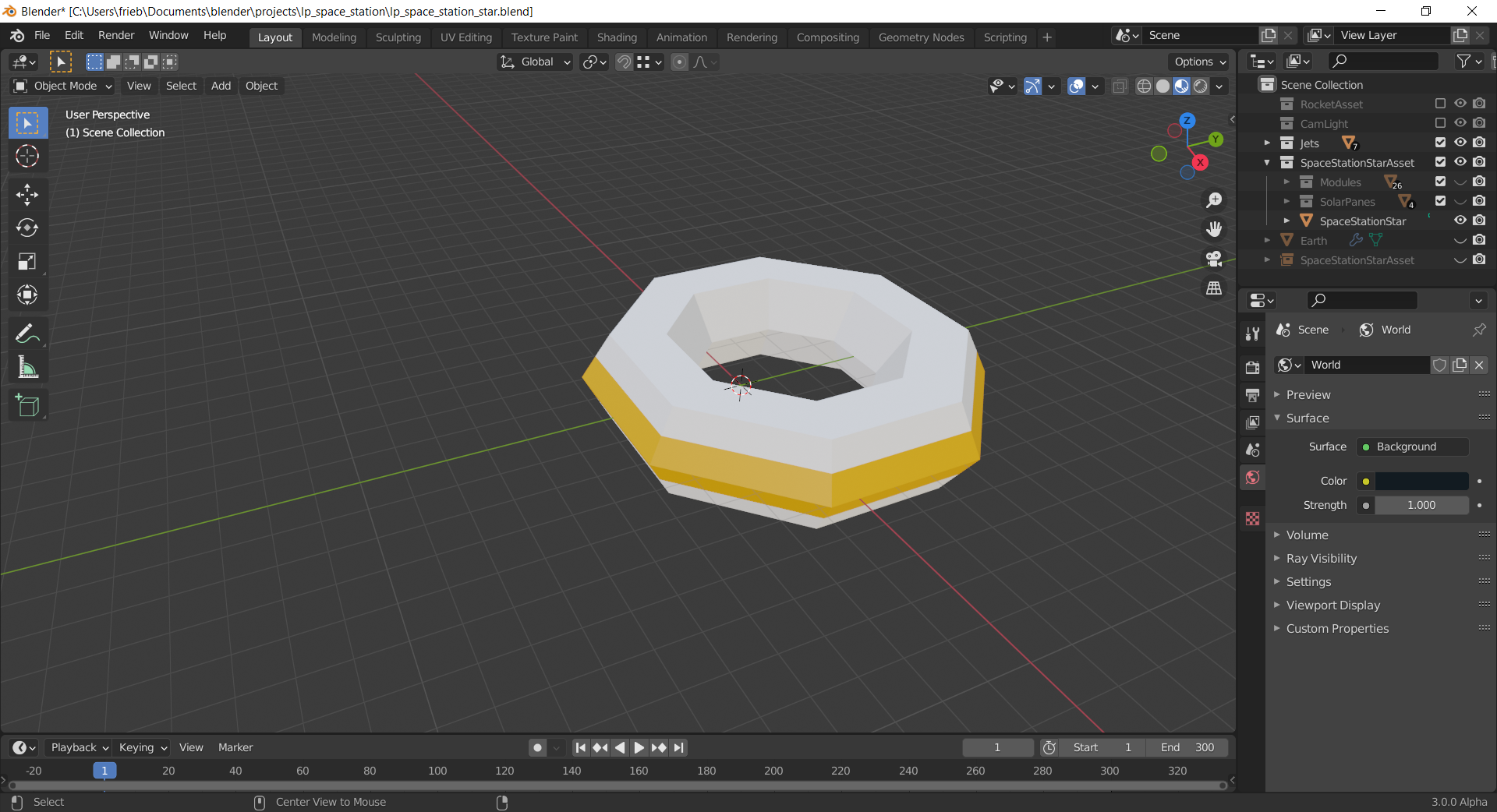Open the Texture properties tab
The image size is (1497, 812).
[1252, 518]
